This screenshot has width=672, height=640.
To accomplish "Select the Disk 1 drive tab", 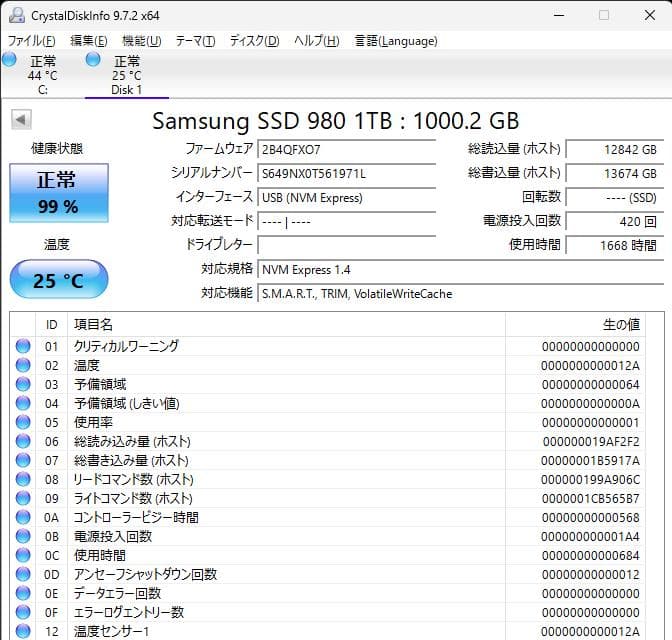I will click(x=127, y=75).
